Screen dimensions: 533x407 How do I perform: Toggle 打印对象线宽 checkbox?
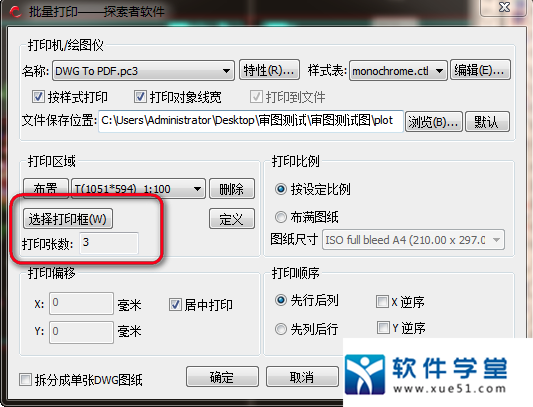140,97
